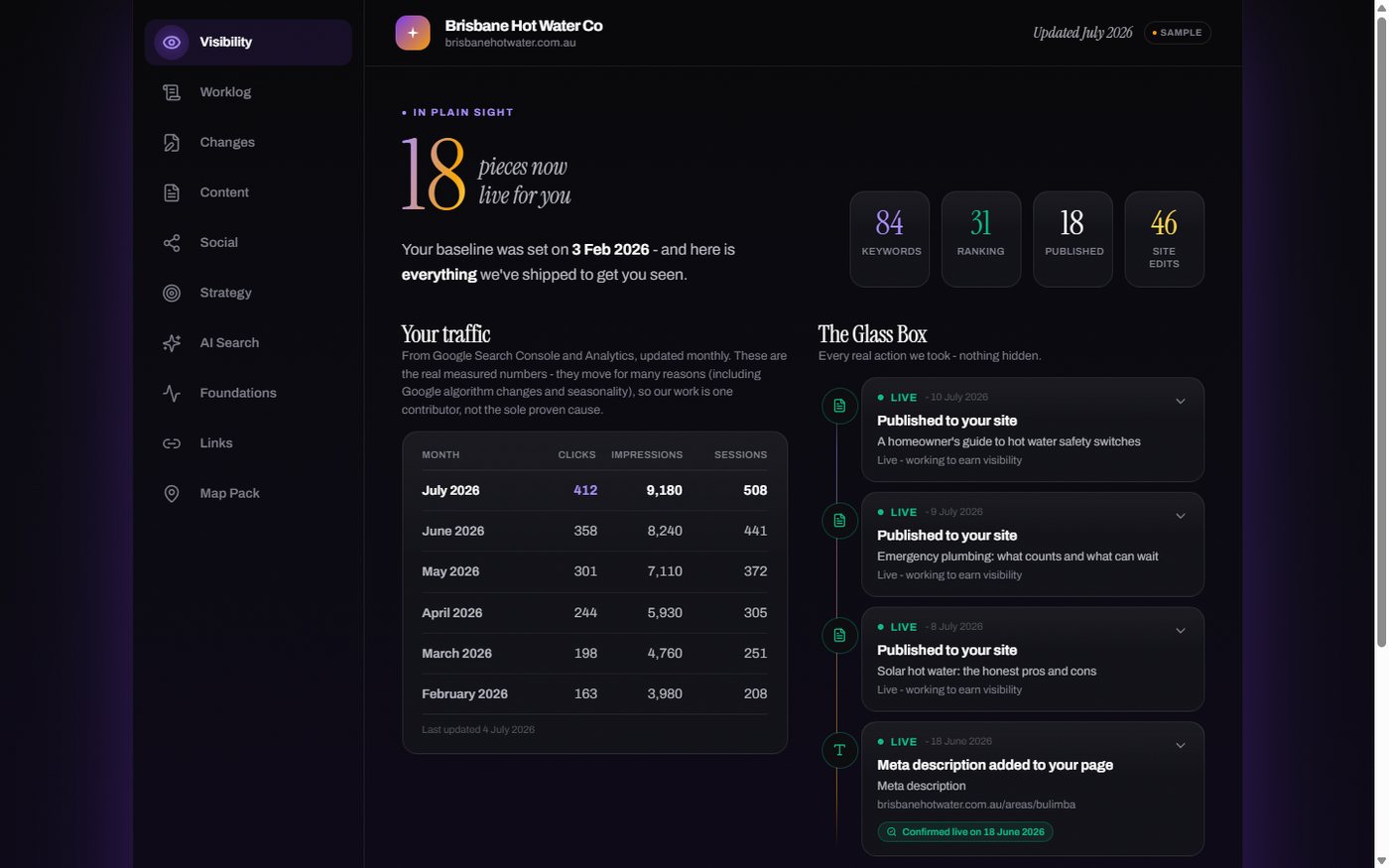Screen dimensions: 1389x868
Task: Click the Updated July 2026 header text
Action: (1082, 33)
